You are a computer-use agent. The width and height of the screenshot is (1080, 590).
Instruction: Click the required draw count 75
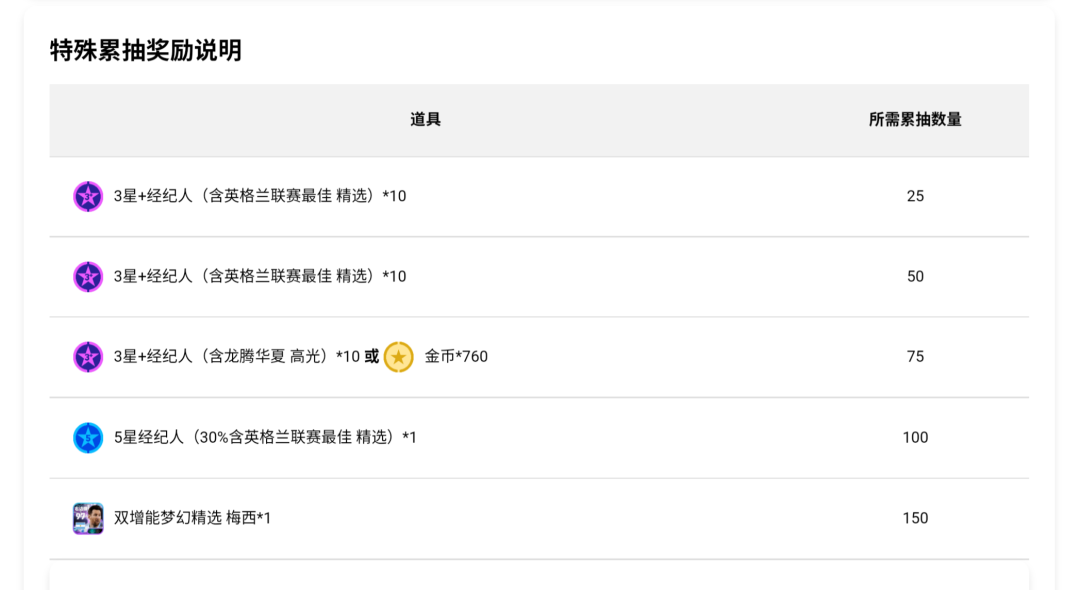point(915,356)
